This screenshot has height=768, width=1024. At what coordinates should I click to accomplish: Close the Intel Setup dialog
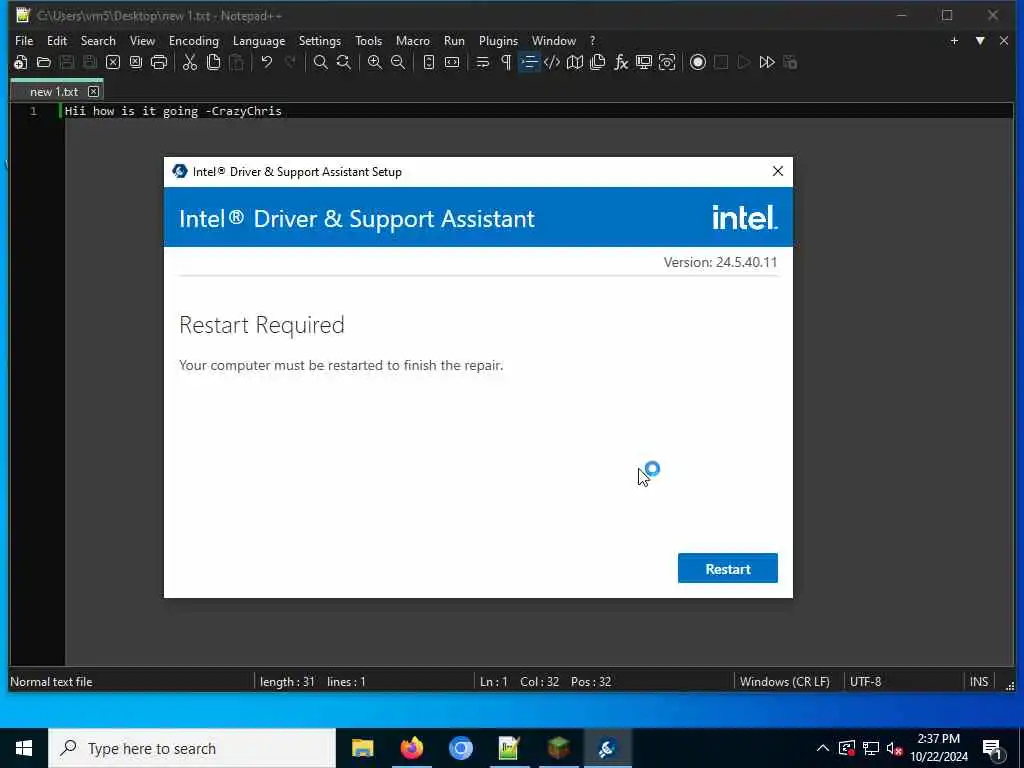[777, 171]
